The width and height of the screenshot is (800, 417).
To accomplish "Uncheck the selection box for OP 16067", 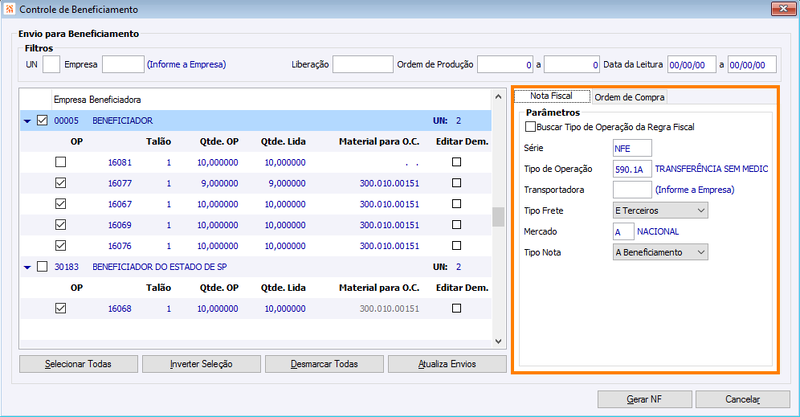I will [x=61, y=204].
